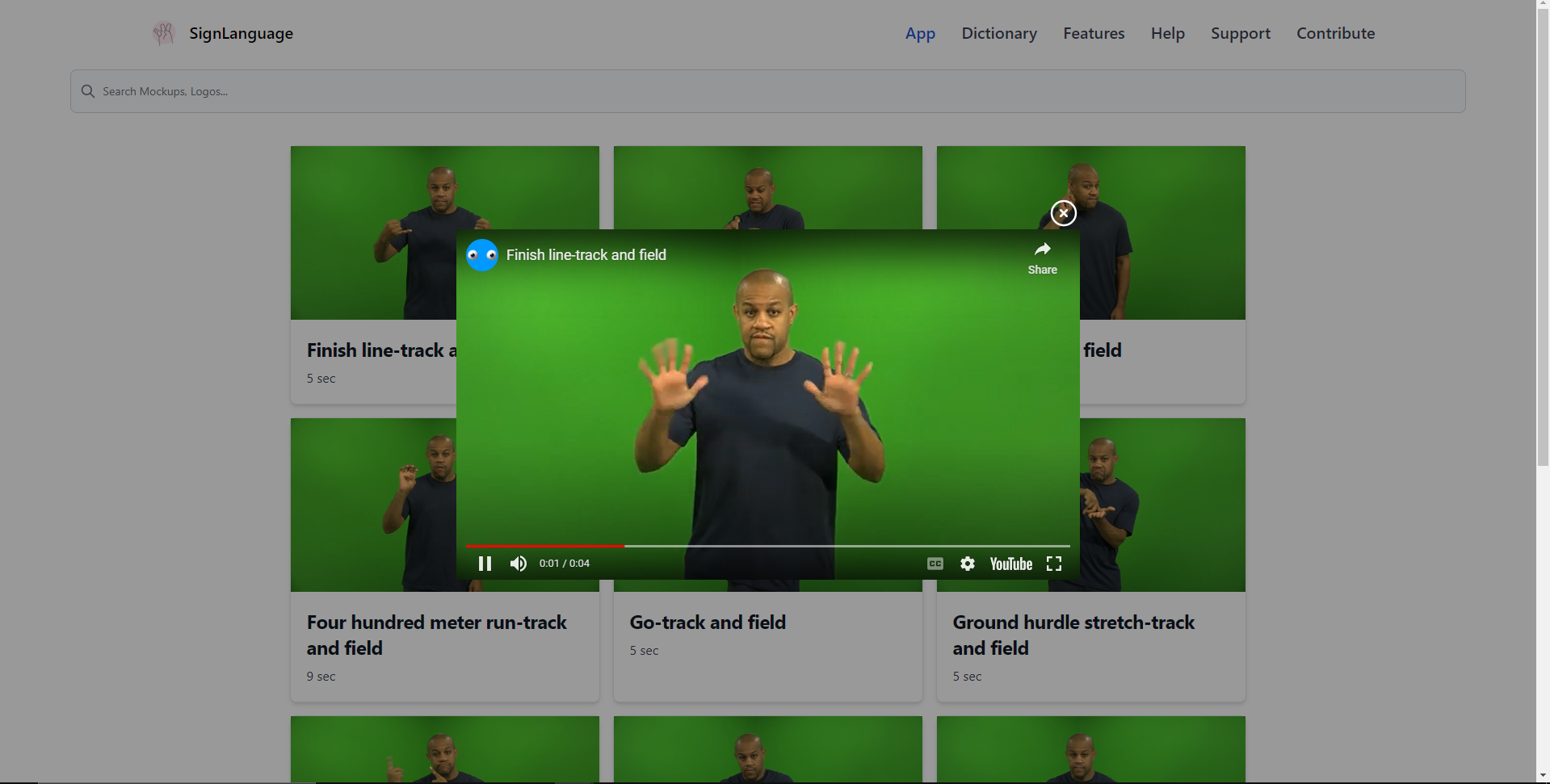
Task: Click the page vertical scrollbar thumb
Action: click(x=1544, y=238)
